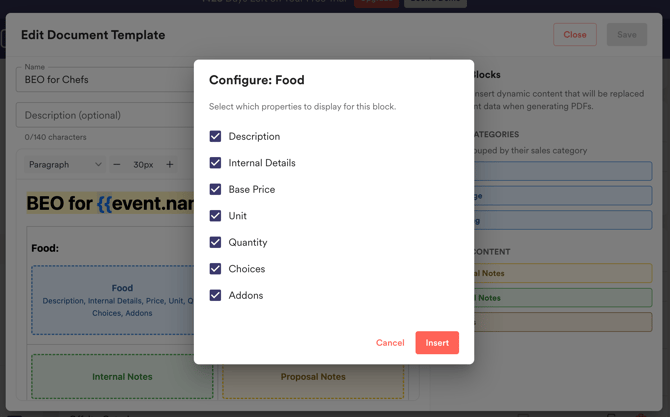Deselect the Choices checkbox
The width and height of the screenshot is (670, 417).
pos(215,269)
